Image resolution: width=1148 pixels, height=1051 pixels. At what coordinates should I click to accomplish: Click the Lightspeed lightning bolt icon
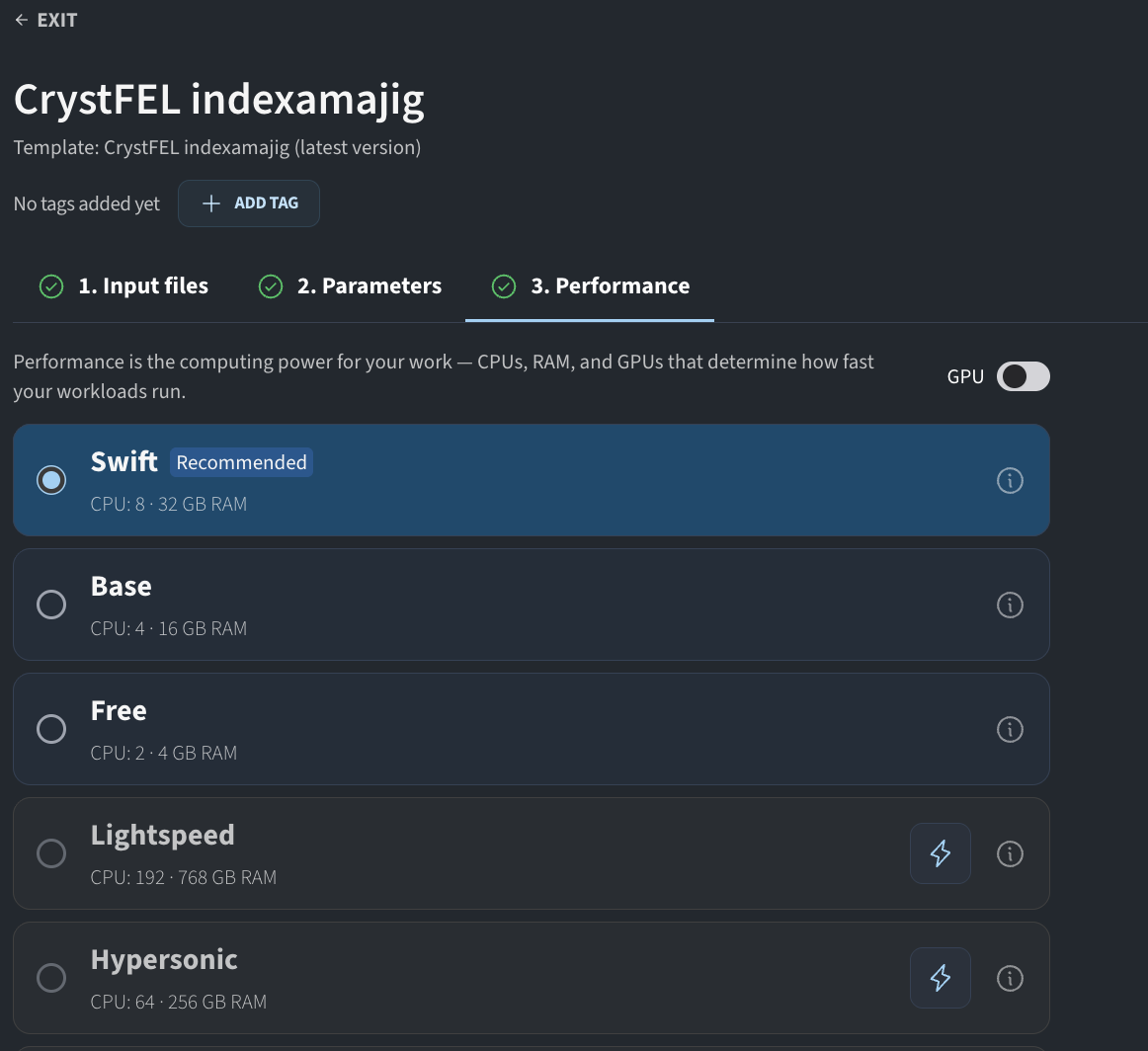click(x=941, y=853)
